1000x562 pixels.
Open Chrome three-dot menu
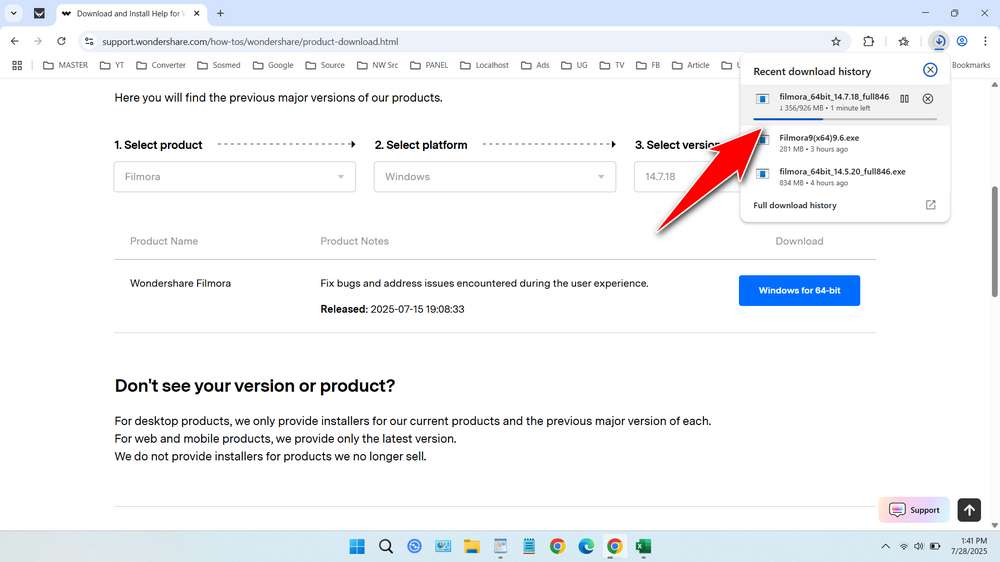985,41
